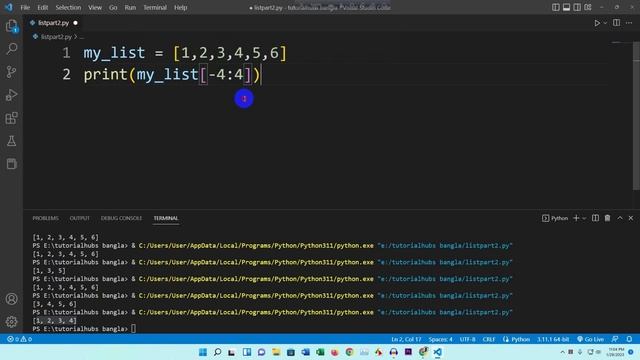640x360 pixels.
Task: Click listpart2.py in the breadcrumb
Action: pyautogui.click(x=56, y=37)
